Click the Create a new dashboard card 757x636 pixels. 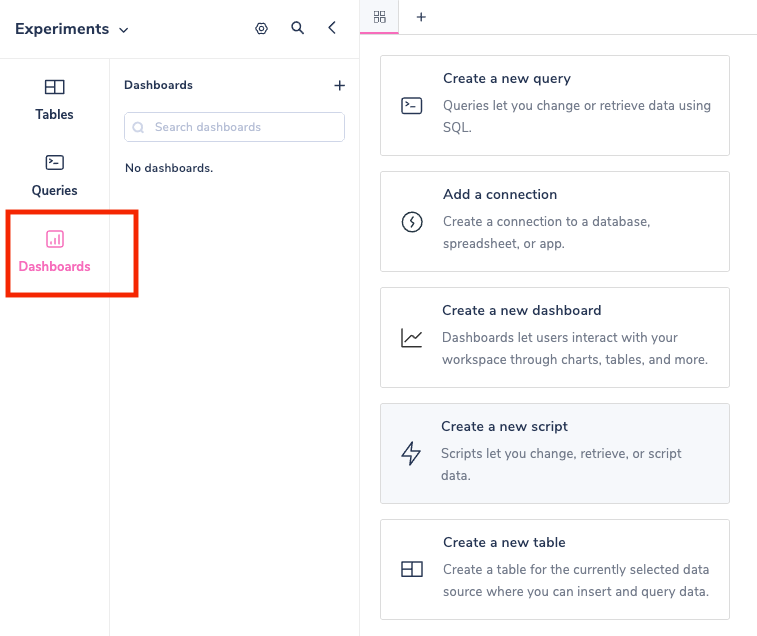tap(555, 337)
